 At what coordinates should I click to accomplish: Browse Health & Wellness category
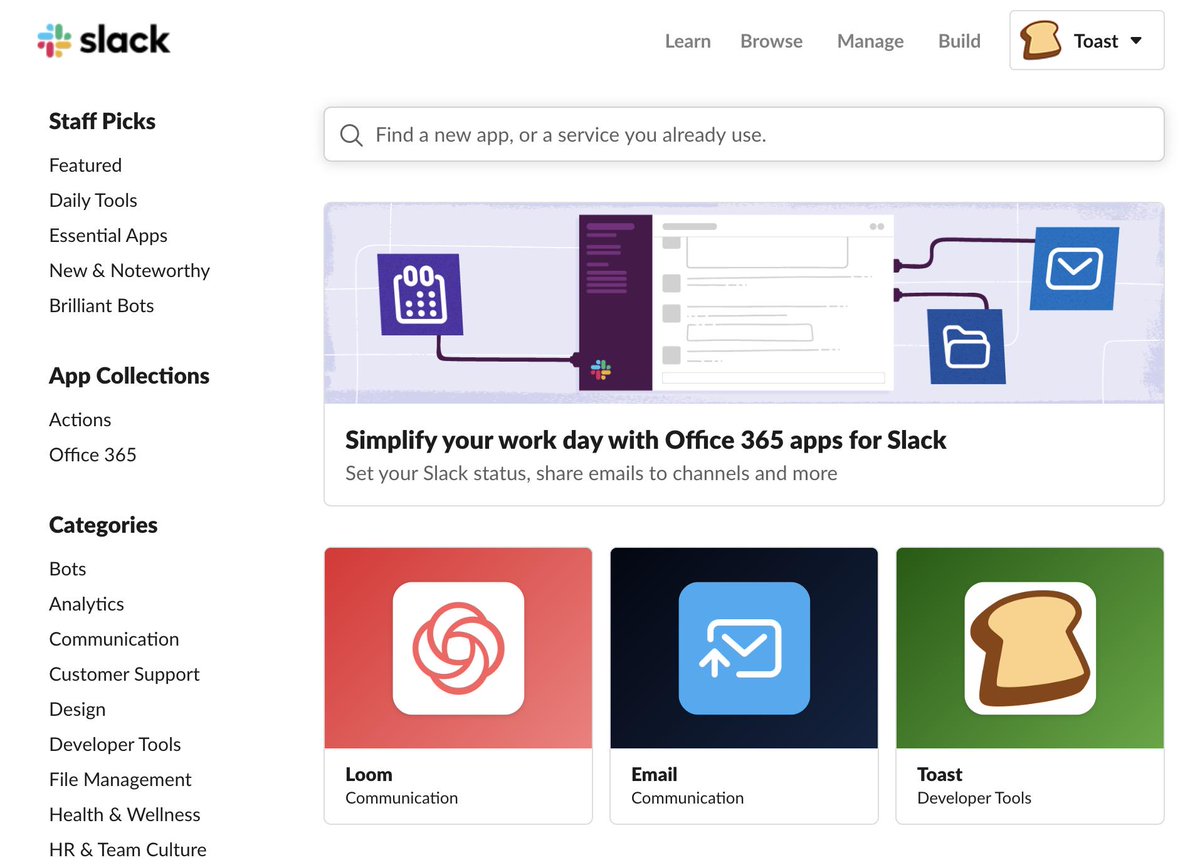tap(124, 814)
